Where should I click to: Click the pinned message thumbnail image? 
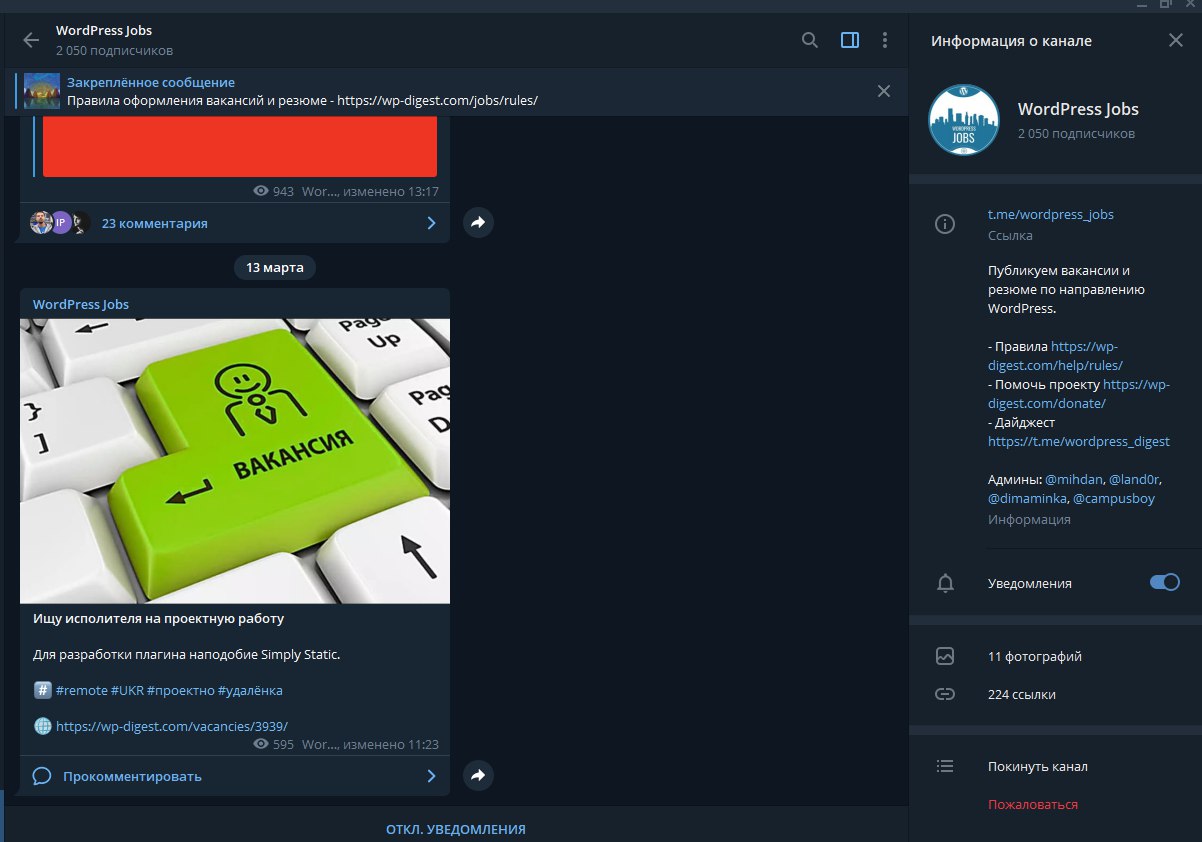[x=42, y=91]
